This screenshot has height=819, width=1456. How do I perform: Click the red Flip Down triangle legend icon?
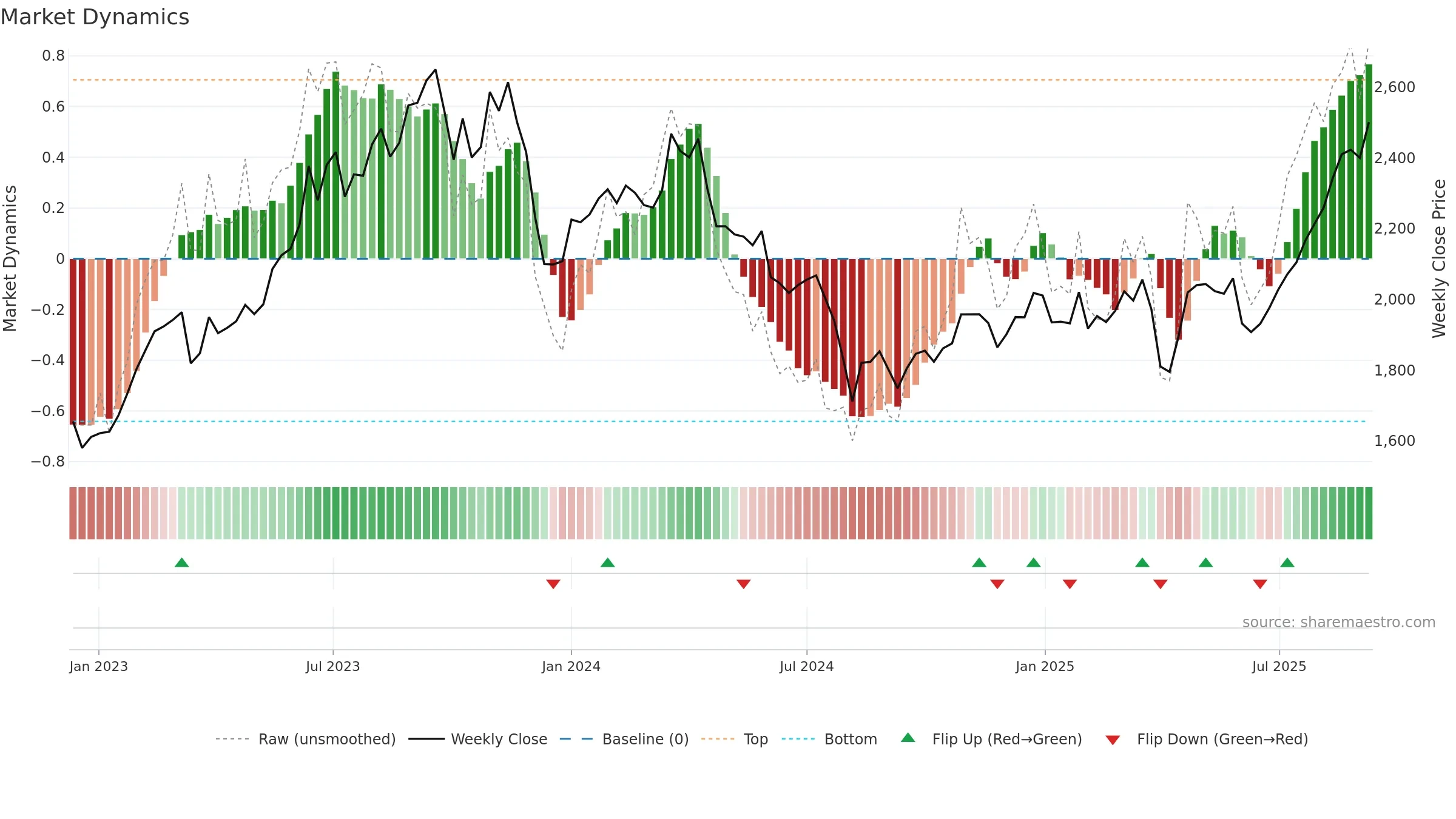[x=1113, y=740]
